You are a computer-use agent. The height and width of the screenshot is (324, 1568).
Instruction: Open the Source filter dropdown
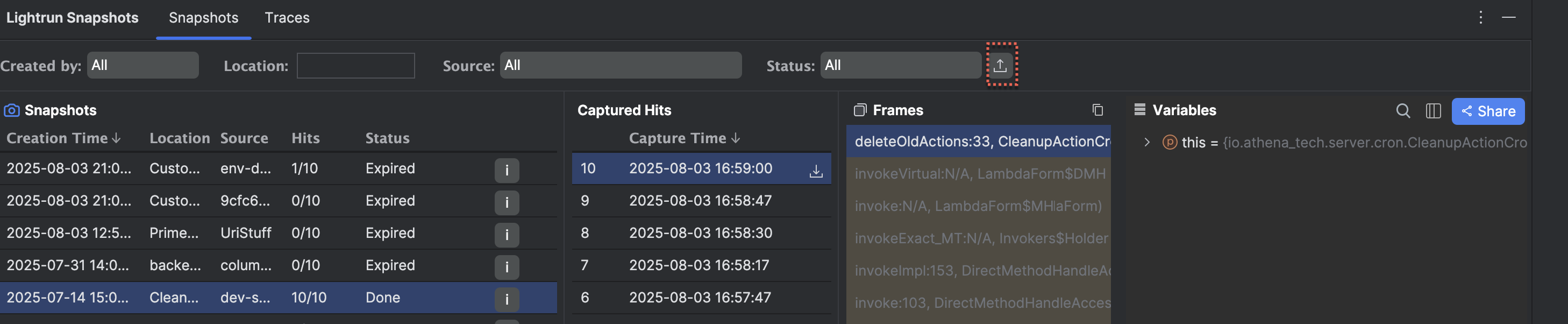pyautogui.click(x=620, y=65)
